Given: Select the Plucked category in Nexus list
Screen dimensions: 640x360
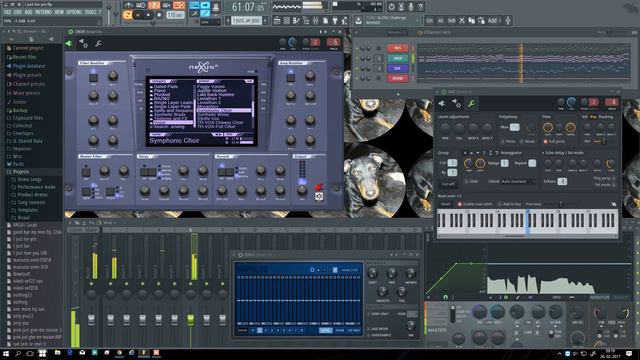Looking at the screenshot, I should click(162, 95).
